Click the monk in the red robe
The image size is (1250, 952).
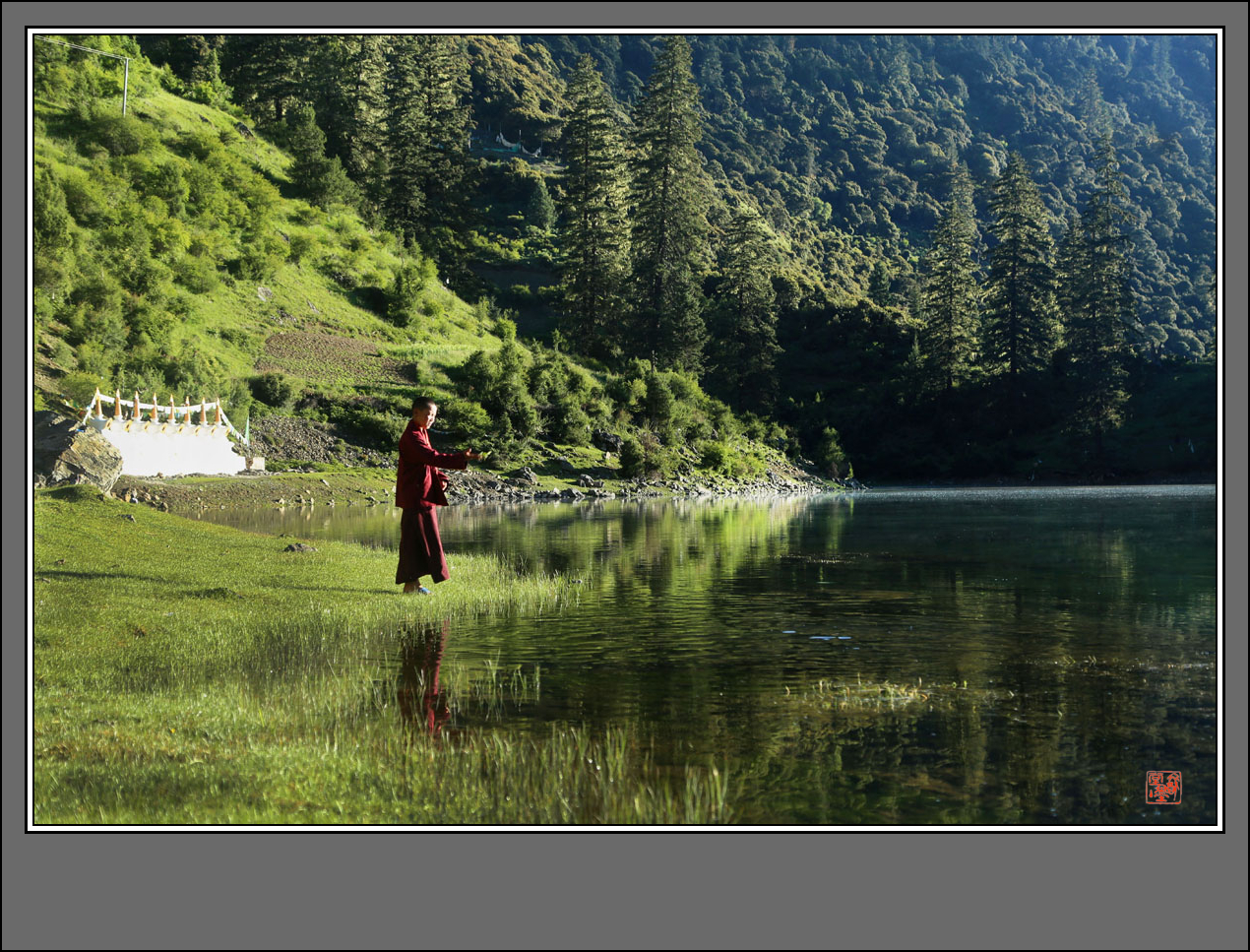(422, 502)
